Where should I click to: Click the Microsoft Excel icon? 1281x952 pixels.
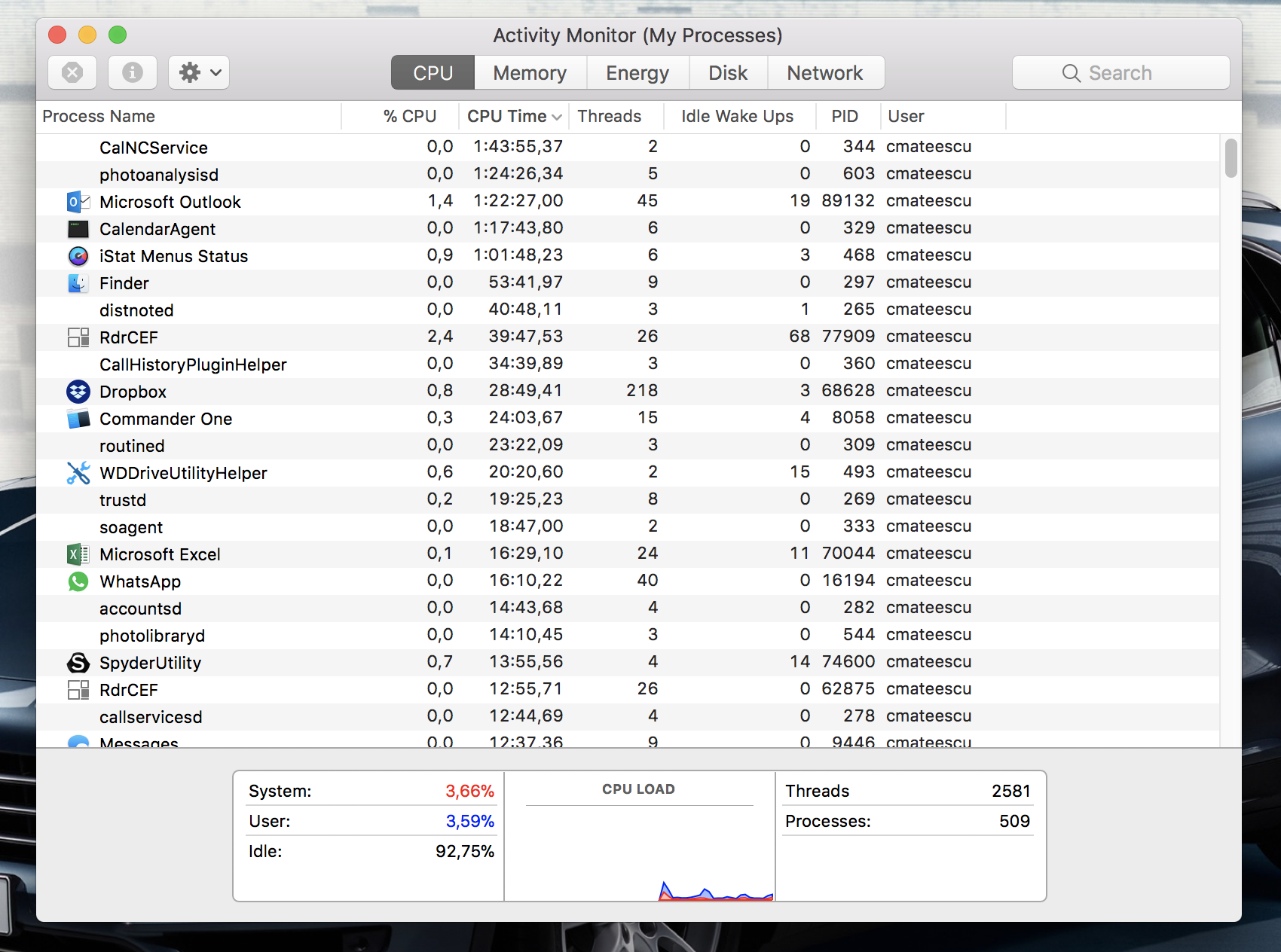click(78, 554)
